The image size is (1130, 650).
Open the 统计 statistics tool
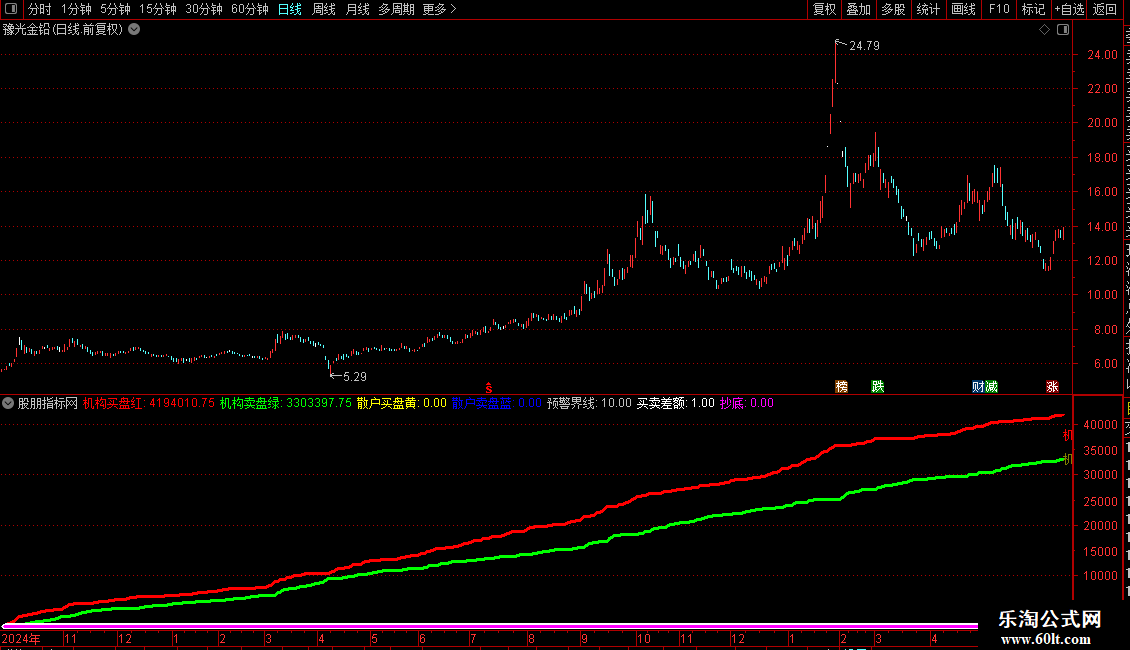coord(928,9)
